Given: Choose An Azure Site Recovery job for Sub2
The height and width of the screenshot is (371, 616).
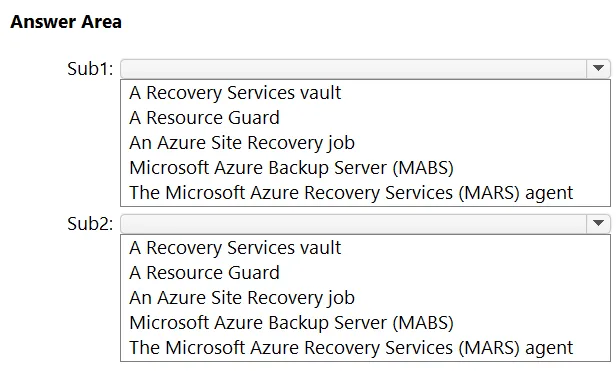Looking at the screenshot, I should [x=242, y=298].
